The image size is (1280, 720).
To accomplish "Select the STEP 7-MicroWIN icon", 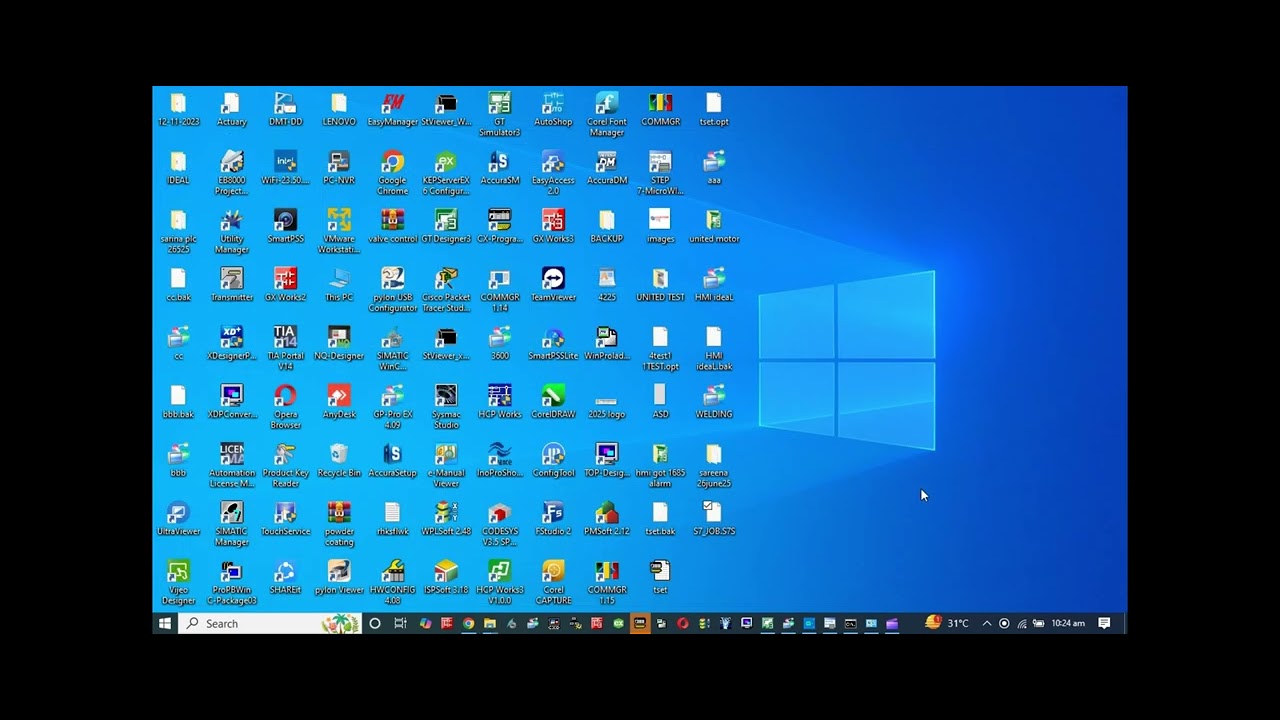I will (660, 173).
